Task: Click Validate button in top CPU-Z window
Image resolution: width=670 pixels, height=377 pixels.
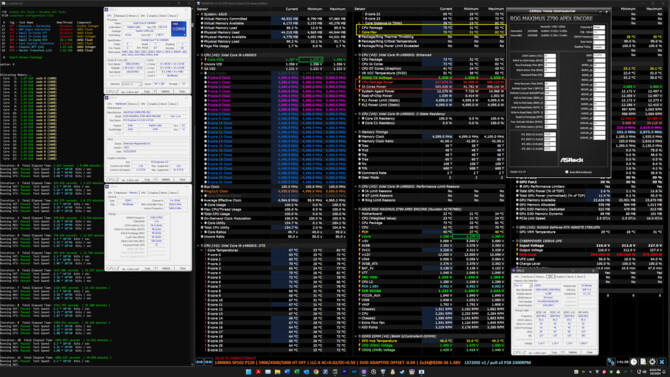Action: coord(165,91)
